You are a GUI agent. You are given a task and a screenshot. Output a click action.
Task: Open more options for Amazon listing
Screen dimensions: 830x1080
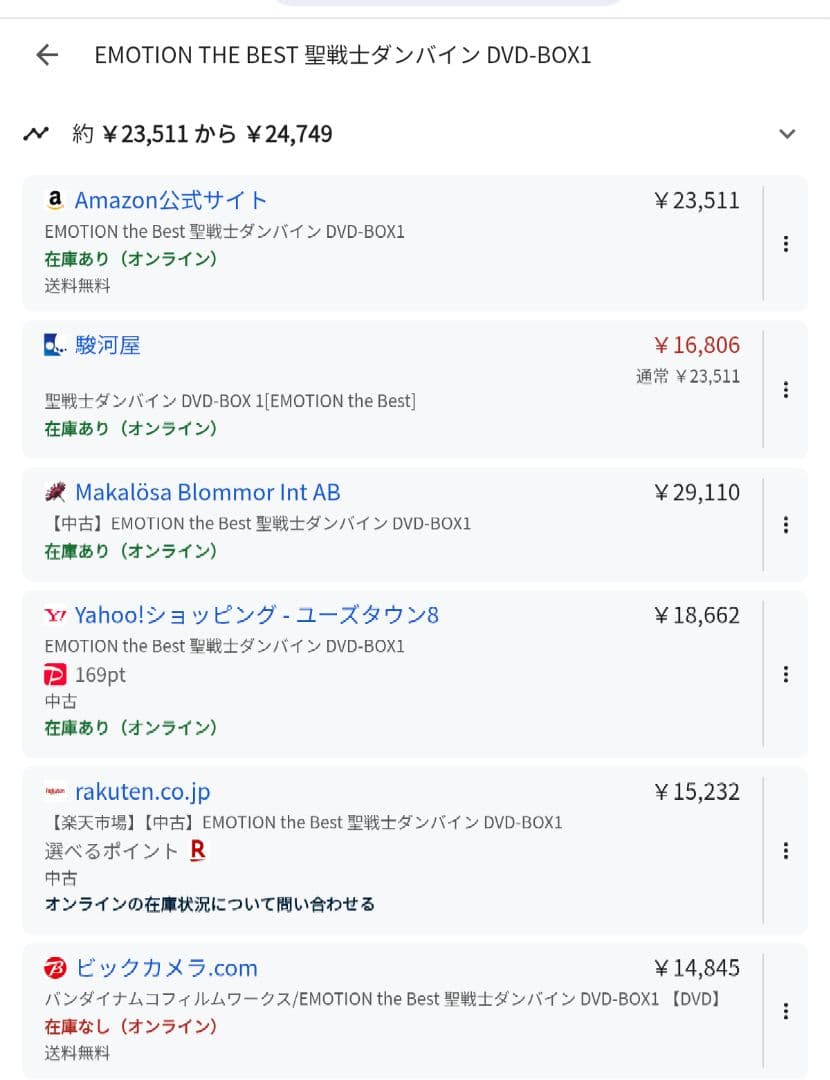(786, 243)
